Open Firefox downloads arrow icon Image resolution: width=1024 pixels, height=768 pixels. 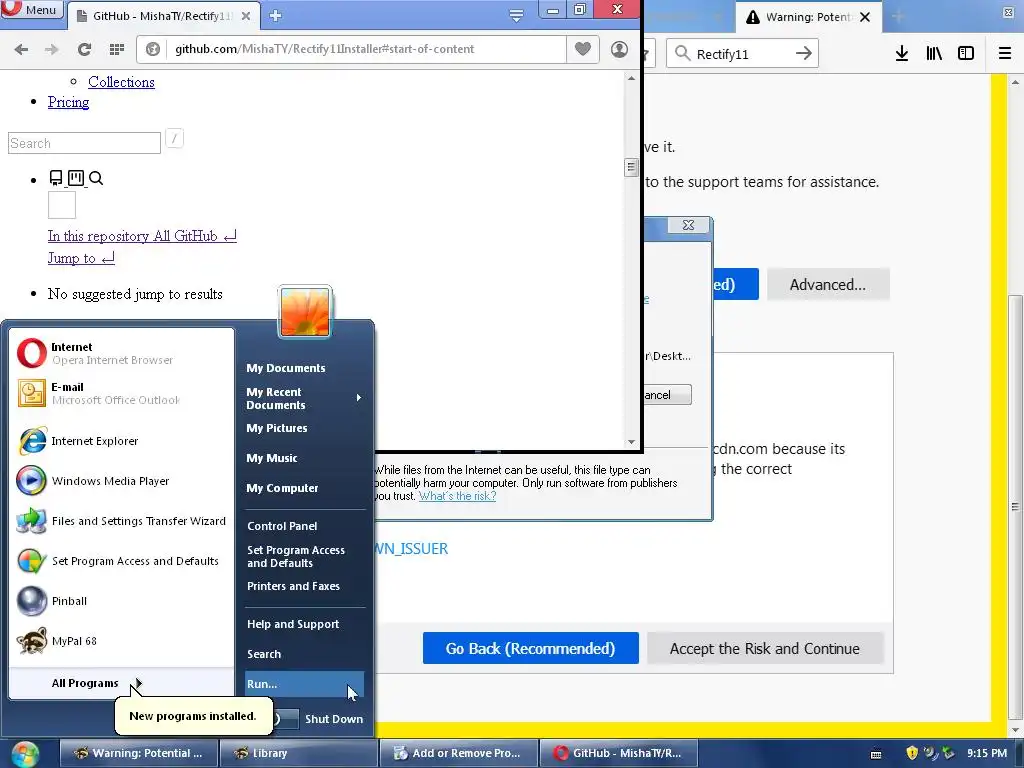(x=901, y=54)
